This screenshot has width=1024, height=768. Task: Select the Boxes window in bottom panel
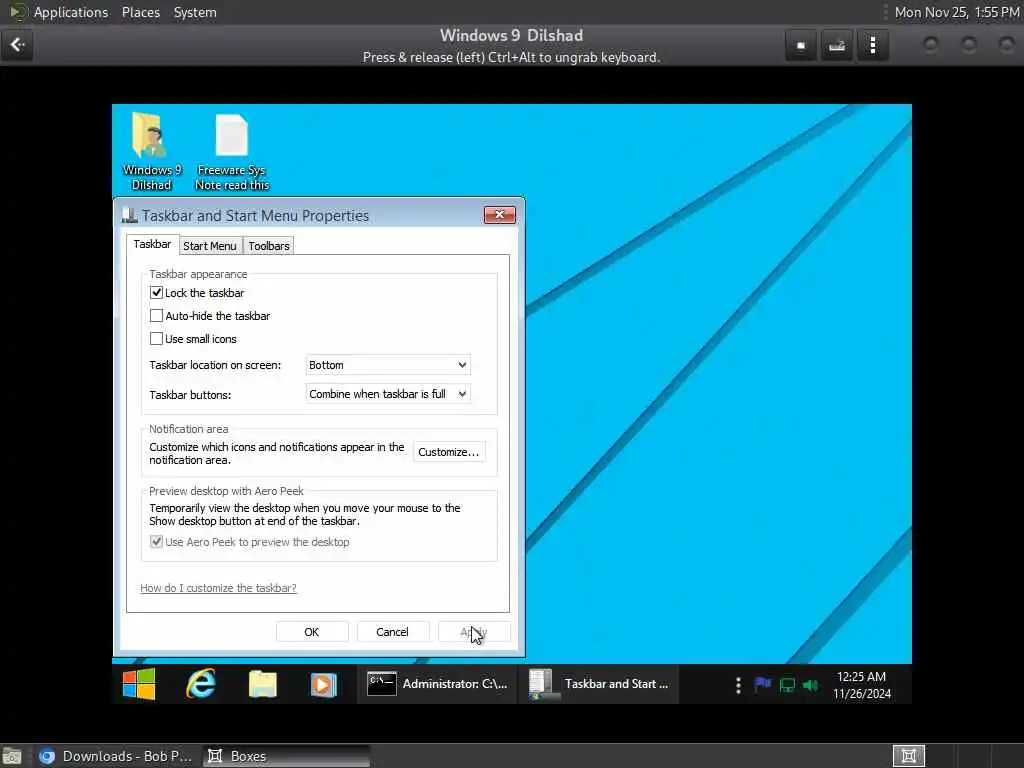pyautogui.click(x=286, y=756)
